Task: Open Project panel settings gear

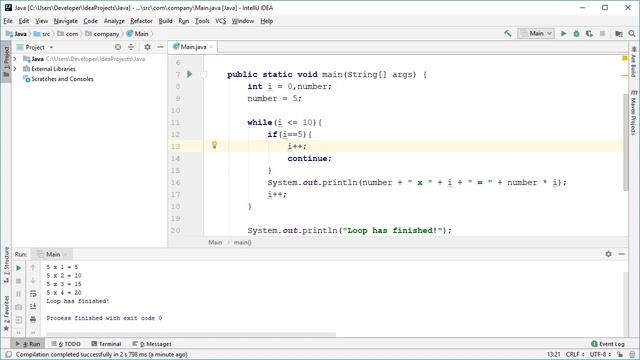Action: pos(147,47)
